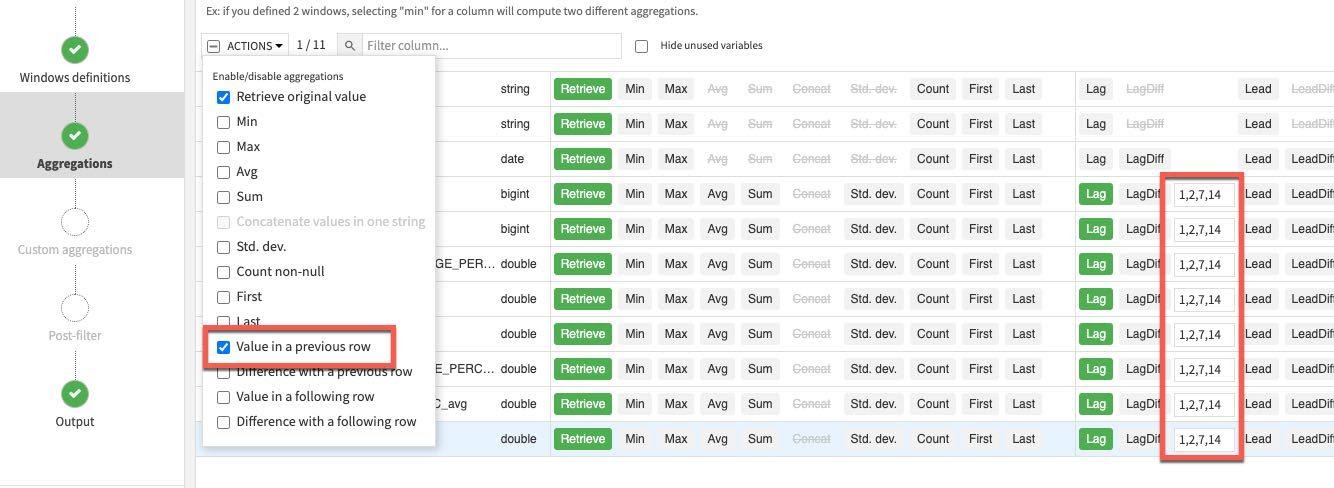This screenshot has width=1334, height=488.
Task: Open the Custom aggregations step circle
Action: pyautogui.click(x=74, y=221)
